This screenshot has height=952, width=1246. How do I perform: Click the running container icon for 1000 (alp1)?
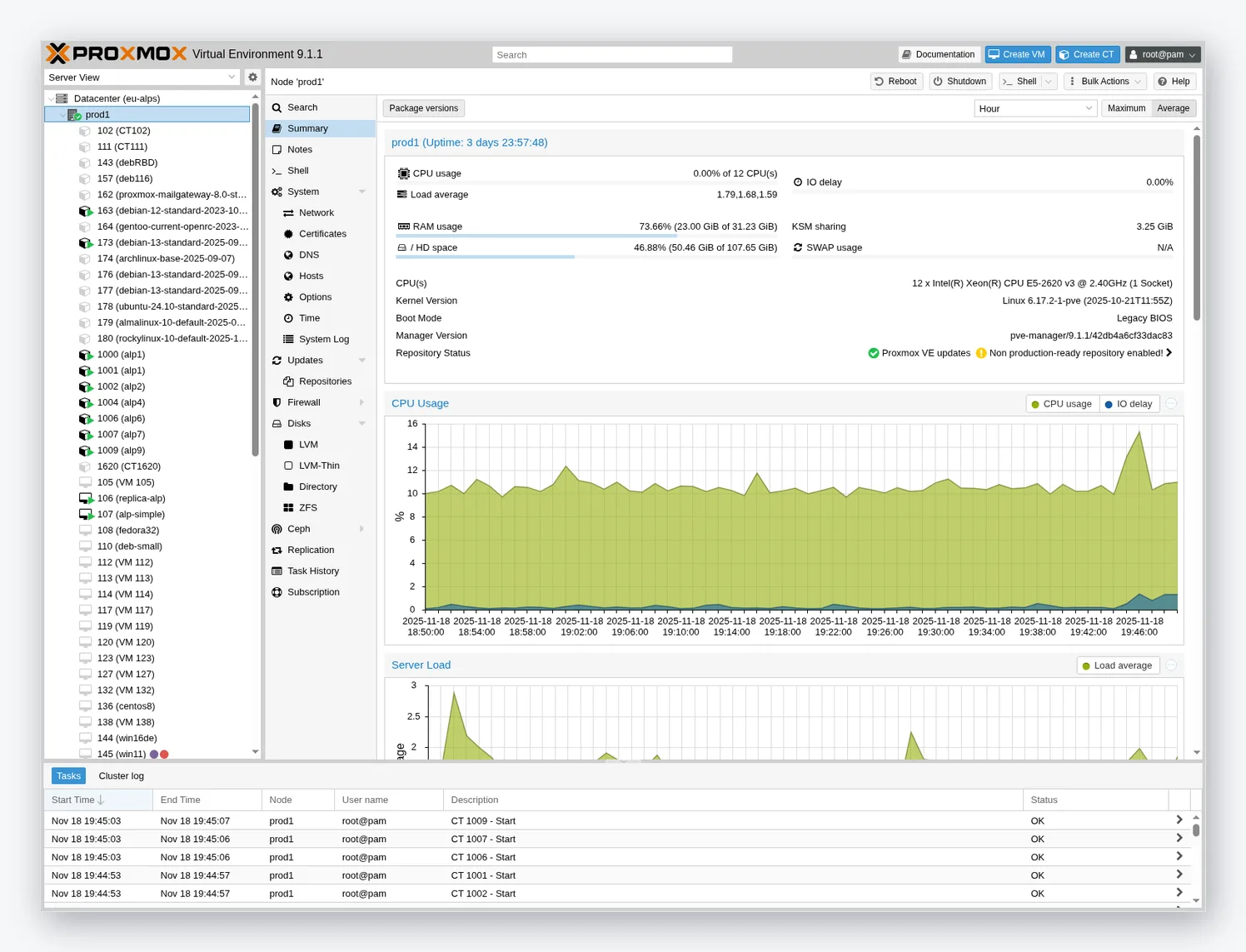pos(85,355)
